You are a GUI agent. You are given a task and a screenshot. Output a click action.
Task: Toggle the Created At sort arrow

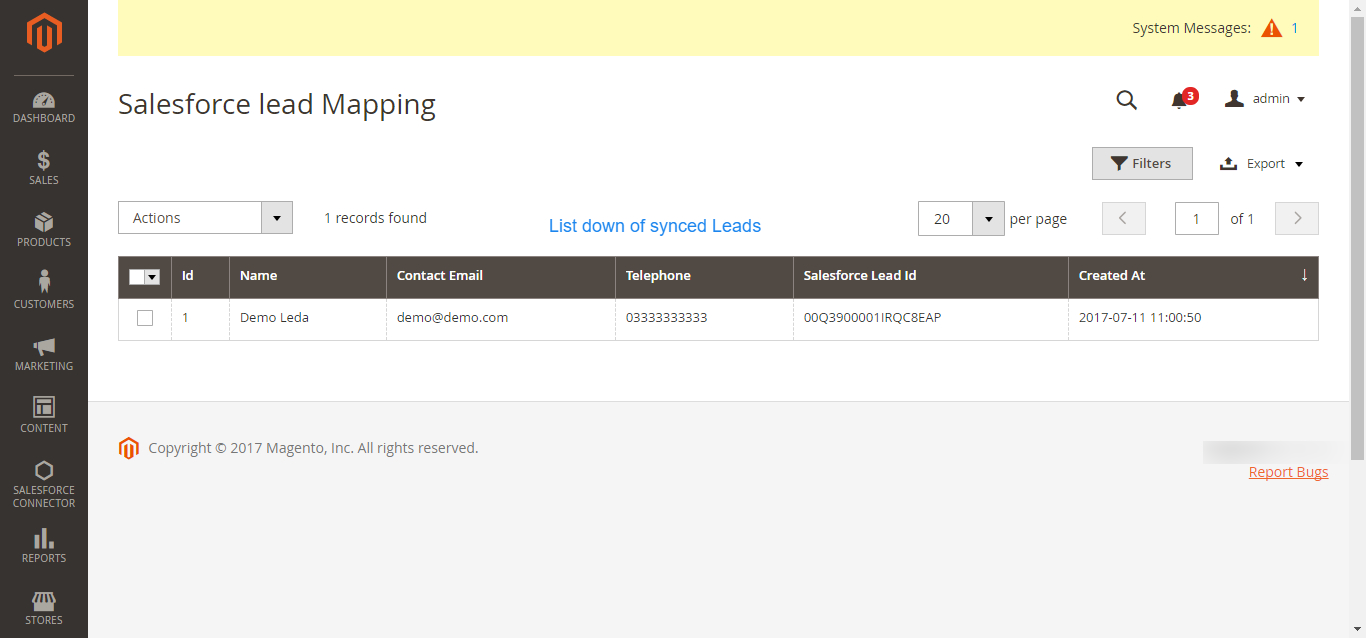pos(1304,274)
